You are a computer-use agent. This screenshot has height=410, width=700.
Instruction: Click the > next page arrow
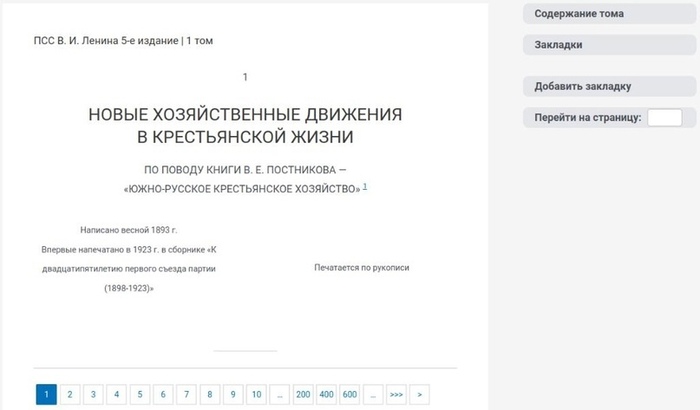pos(420,394)
